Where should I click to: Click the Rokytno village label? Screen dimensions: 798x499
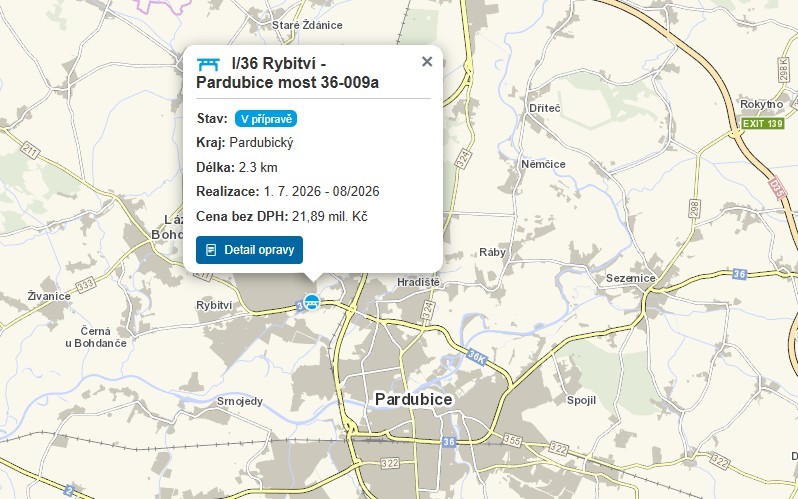(761, 104)
